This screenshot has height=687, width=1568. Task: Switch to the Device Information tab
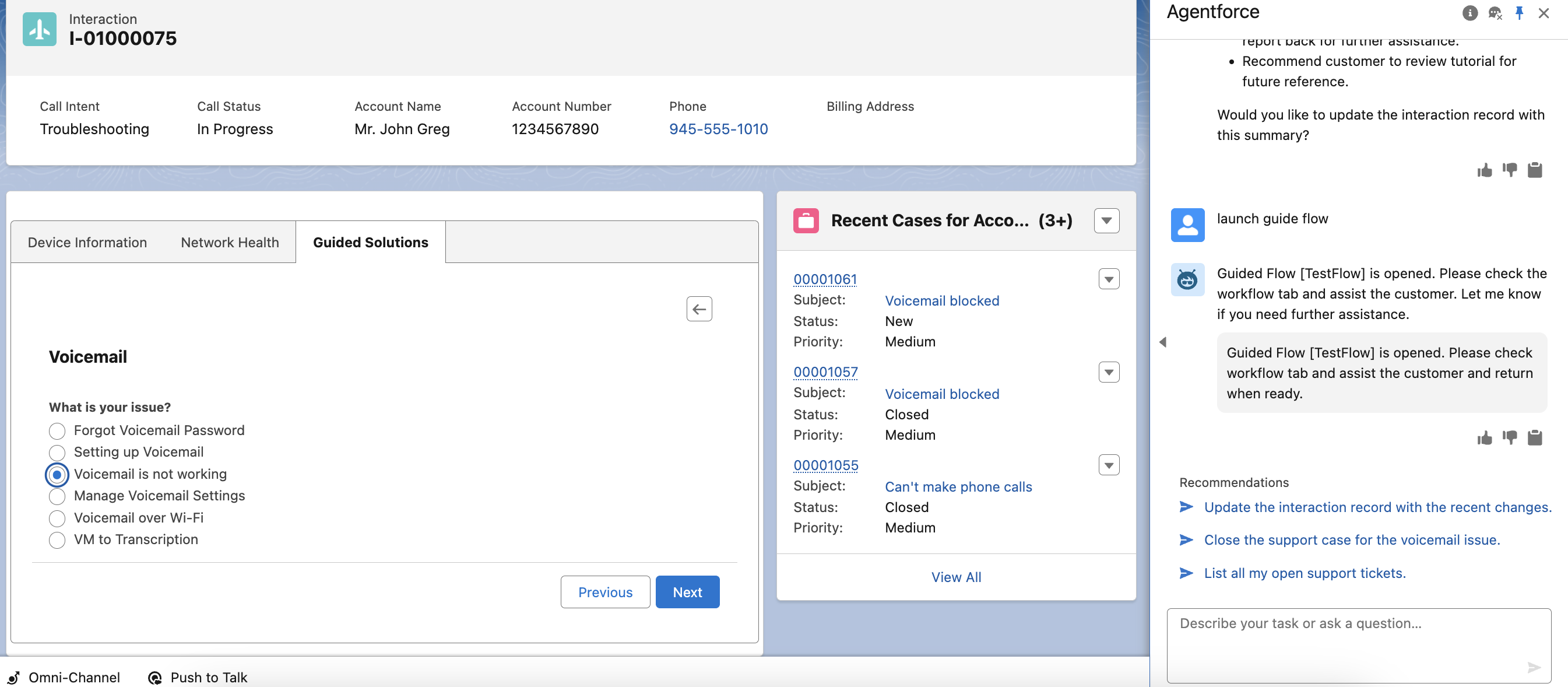coord(87,243)
